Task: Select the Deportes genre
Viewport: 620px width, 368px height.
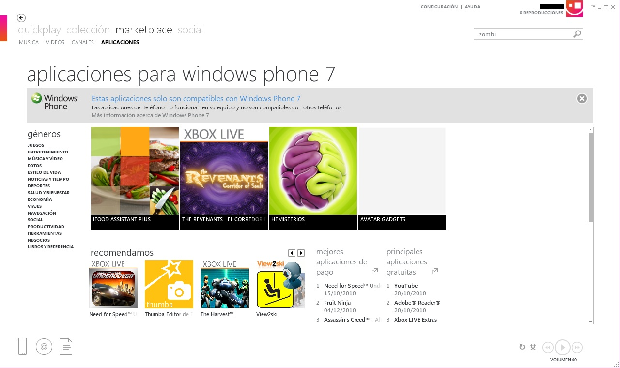Action: coord(39,185)
